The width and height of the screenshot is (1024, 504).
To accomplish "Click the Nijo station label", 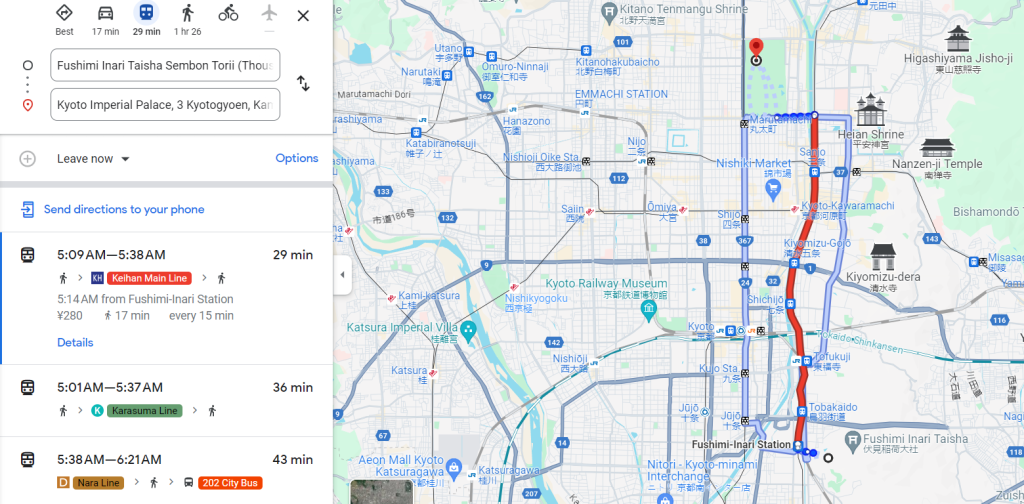I will pyautogui.click(x=637, y=146).
